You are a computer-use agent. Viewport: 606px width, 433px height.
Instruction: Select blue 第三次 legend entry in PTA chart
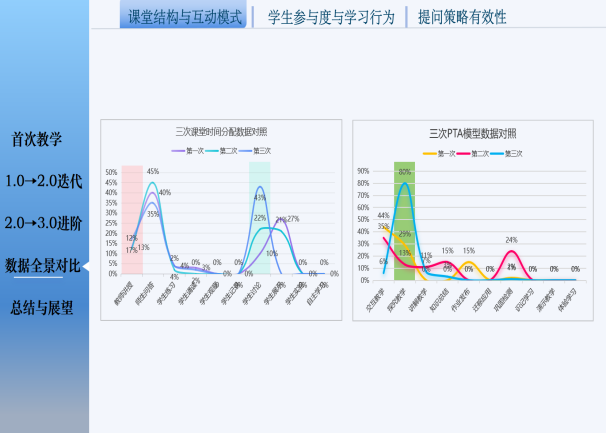click(x=506, y=153)
